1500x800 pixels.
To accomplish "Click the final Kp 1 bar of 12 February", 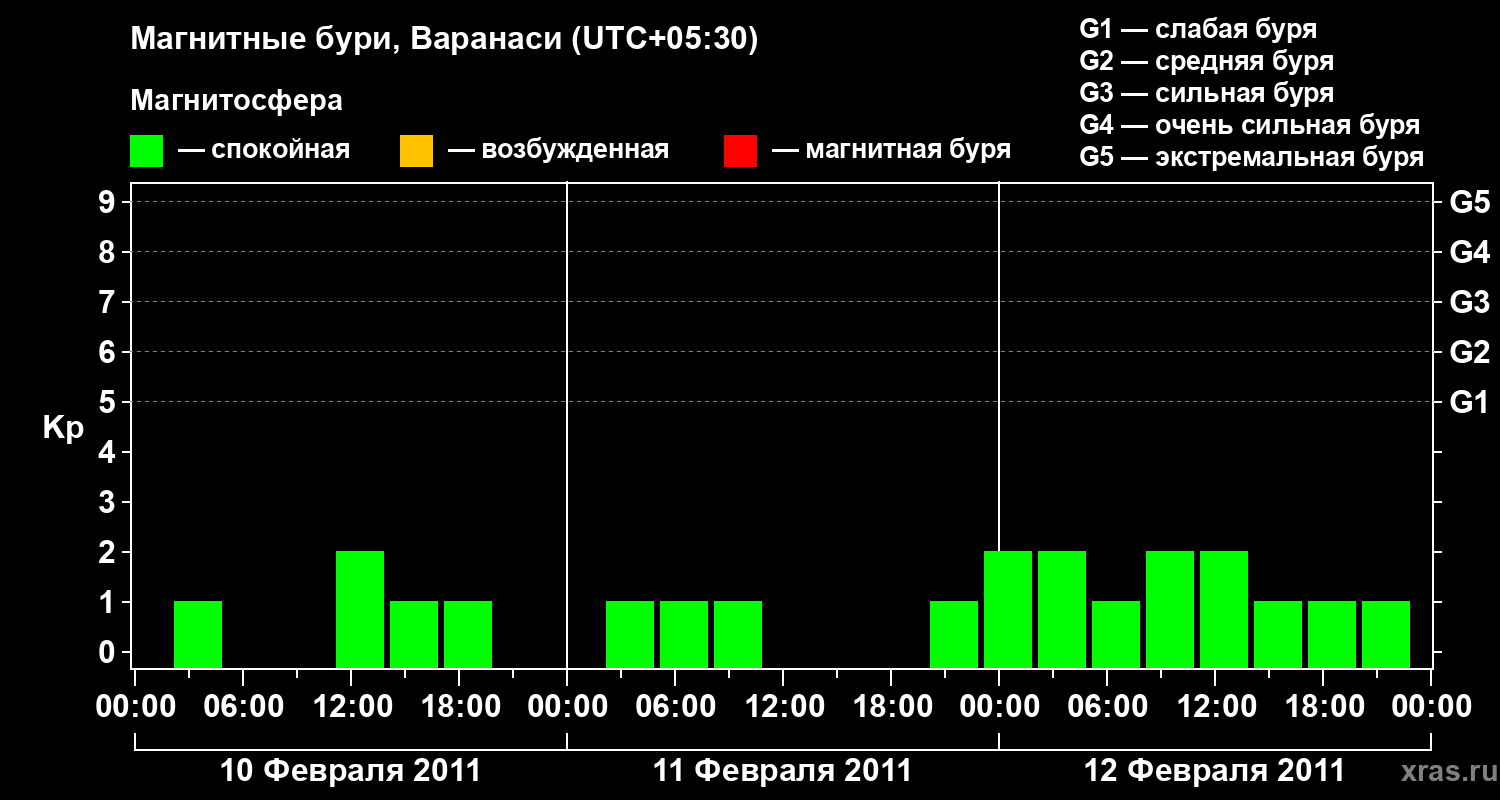I will tap(1386, 634).
